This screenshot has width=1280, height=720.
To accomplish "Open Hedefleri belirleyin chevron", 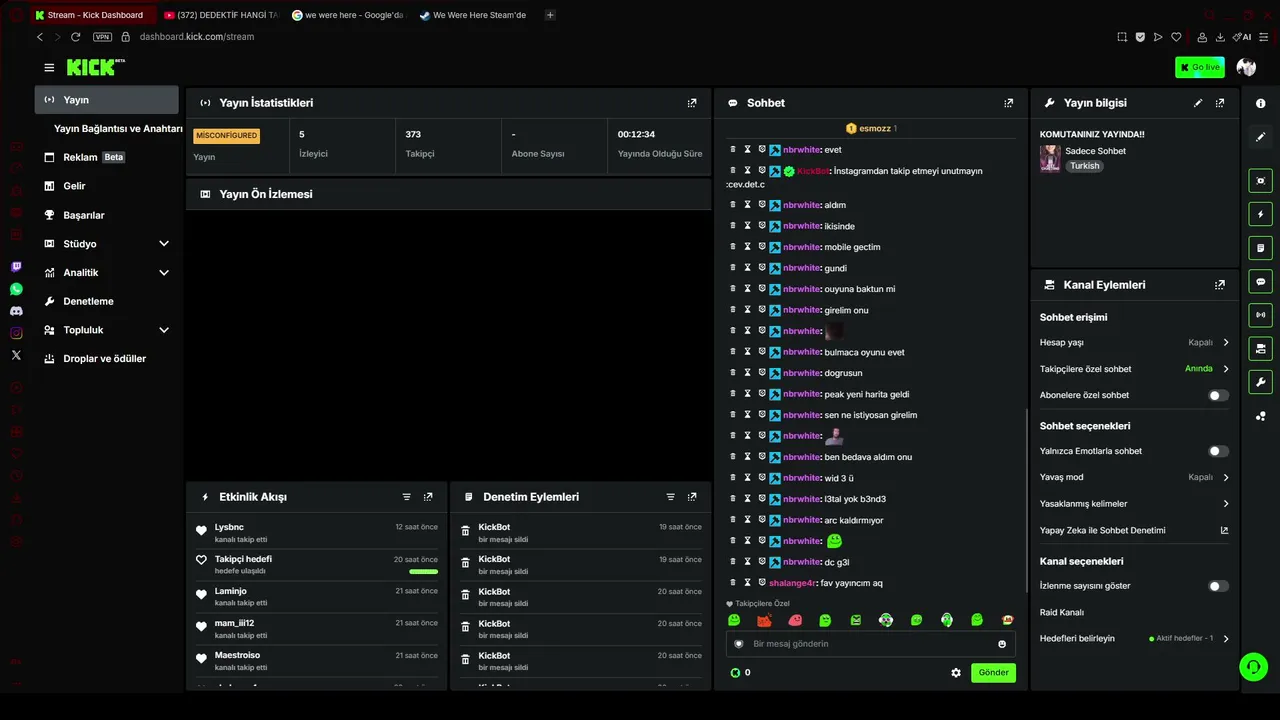I will [1226, 639].
